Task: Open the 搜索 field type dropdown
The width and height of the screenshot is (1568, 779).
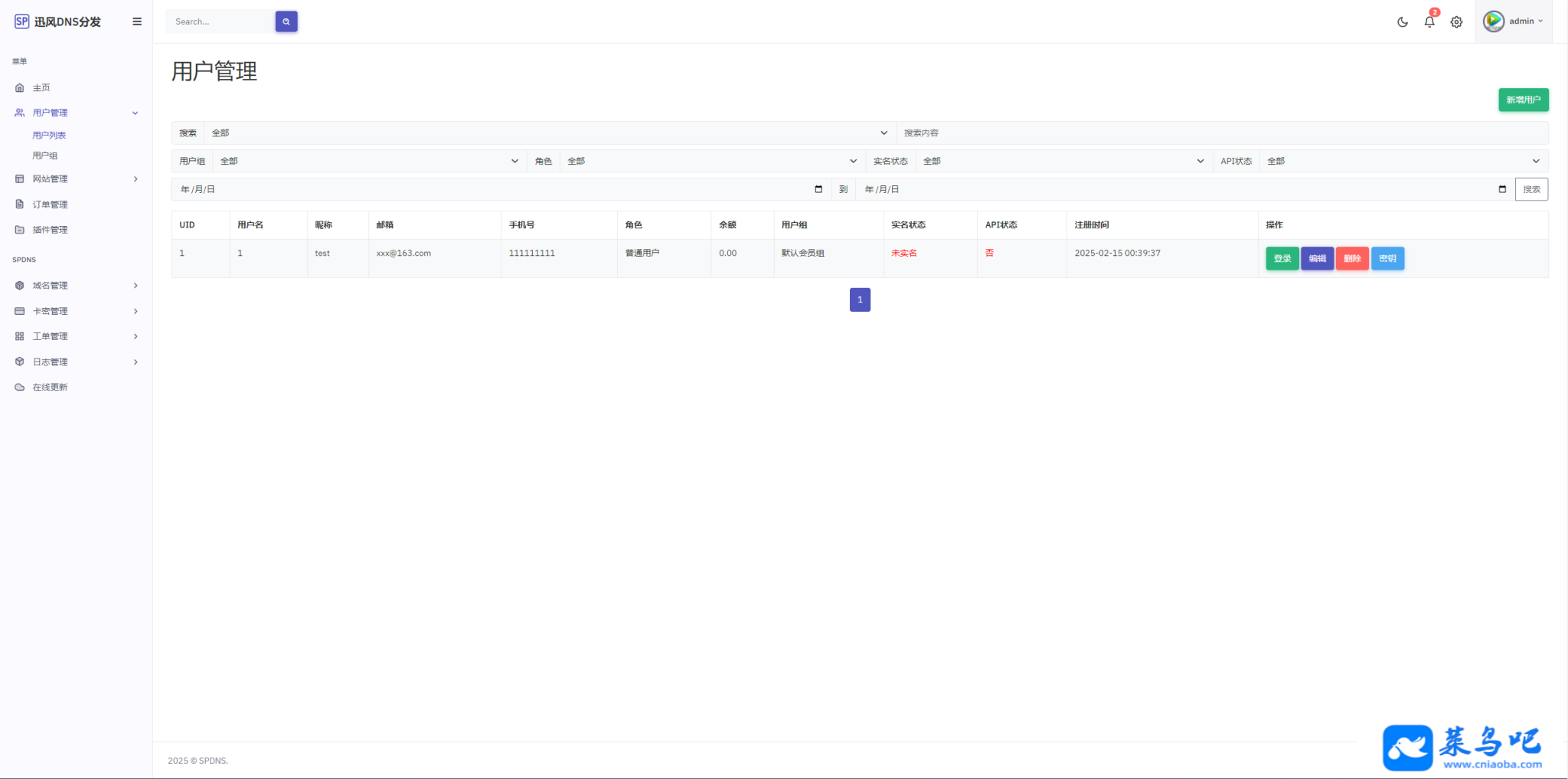Action: 550,133
